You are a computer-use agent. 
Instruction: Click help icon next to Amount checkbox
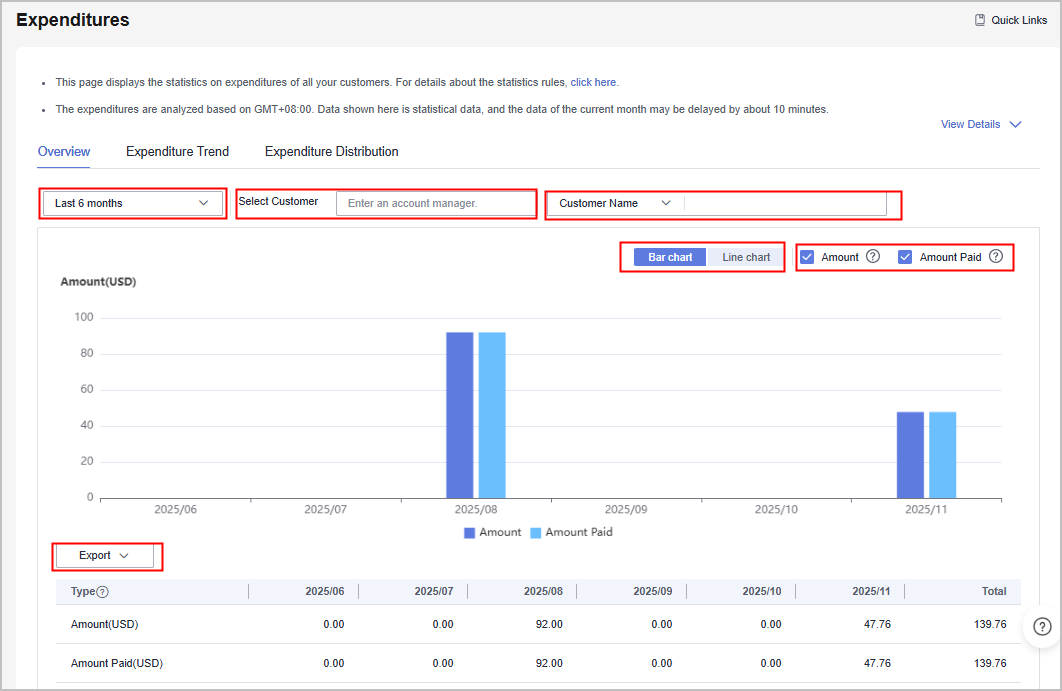tap(872, 257)
